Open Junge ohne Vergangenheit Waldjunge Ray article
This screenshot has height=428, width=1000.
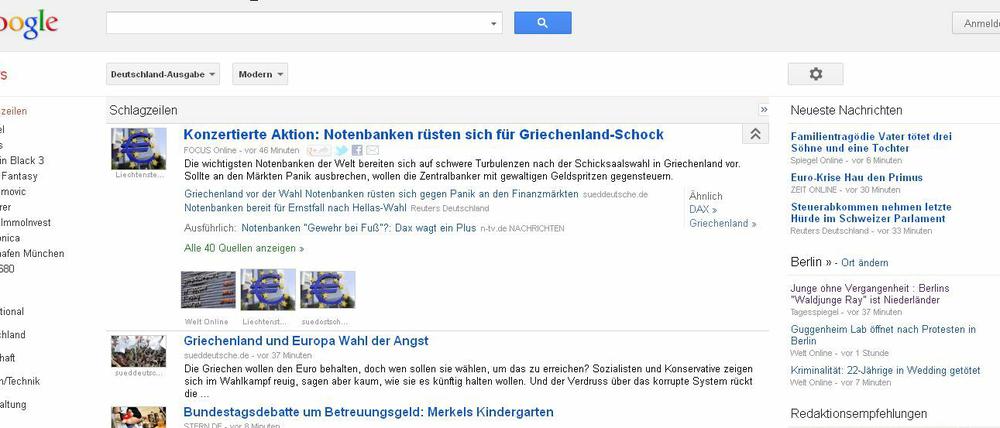(870, 294)
